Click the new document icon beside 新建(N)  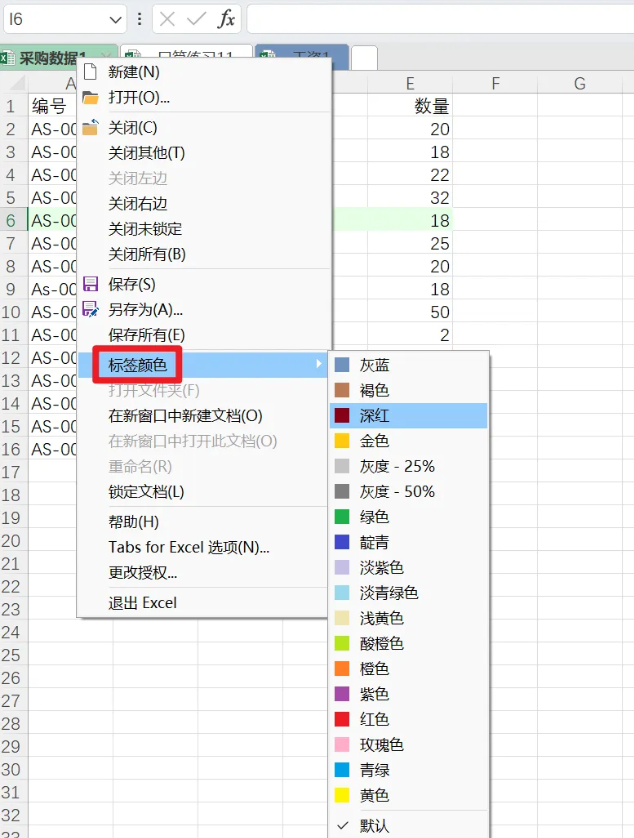(91, 72)
